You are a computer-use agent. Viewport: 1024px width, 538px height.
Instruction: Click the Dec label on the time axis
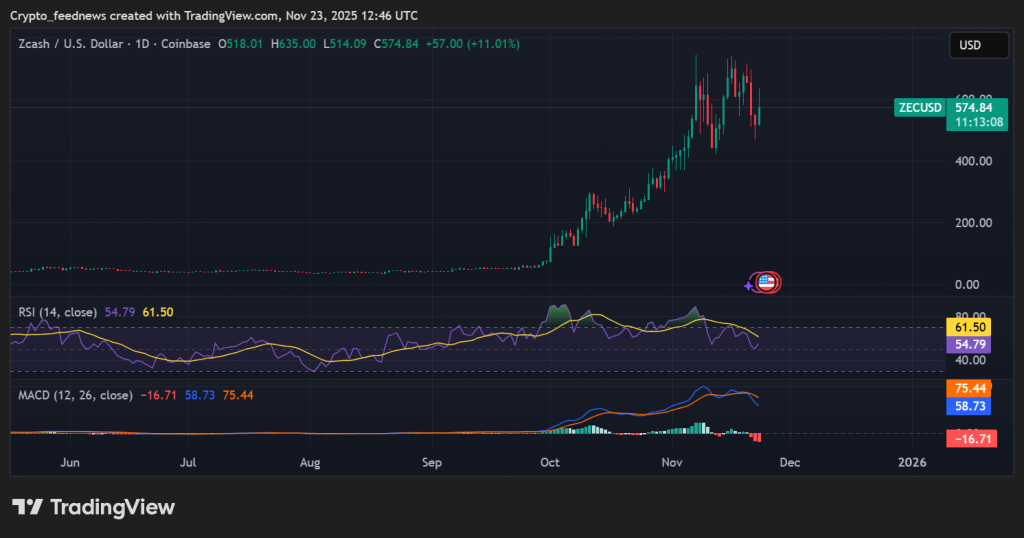click(790, 462)
